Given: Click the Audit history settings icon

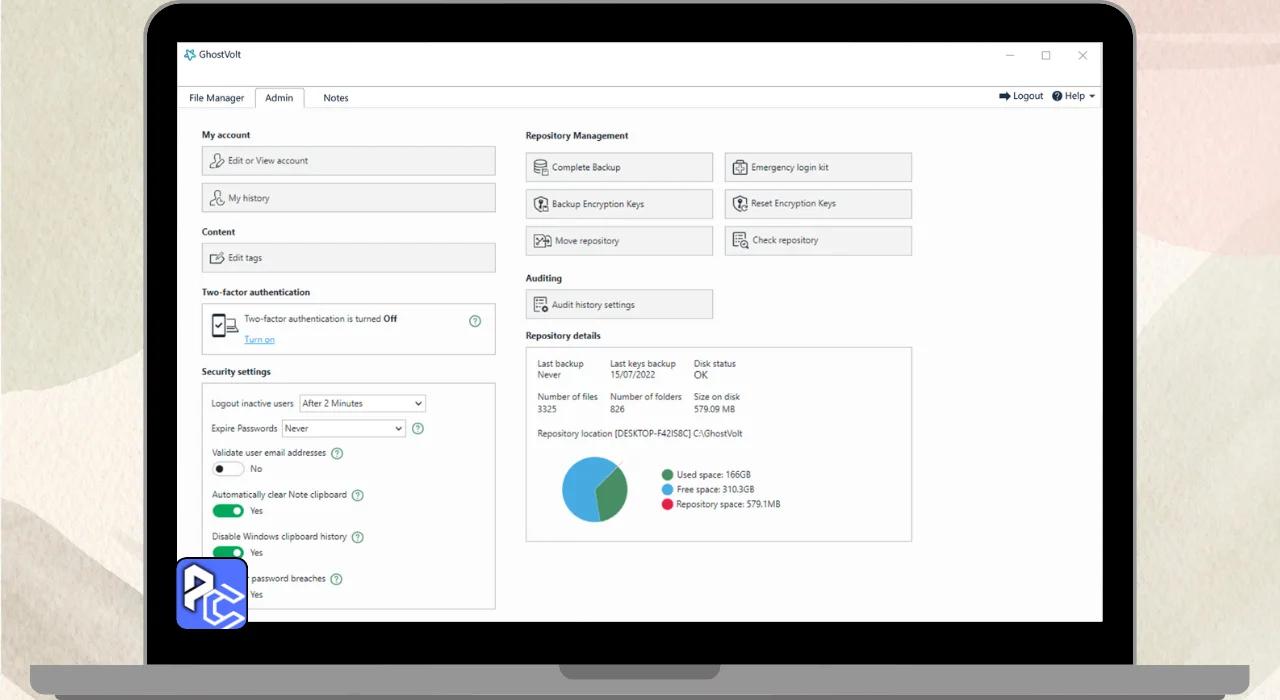Looking at the screenshot, I should pos(541,305).
